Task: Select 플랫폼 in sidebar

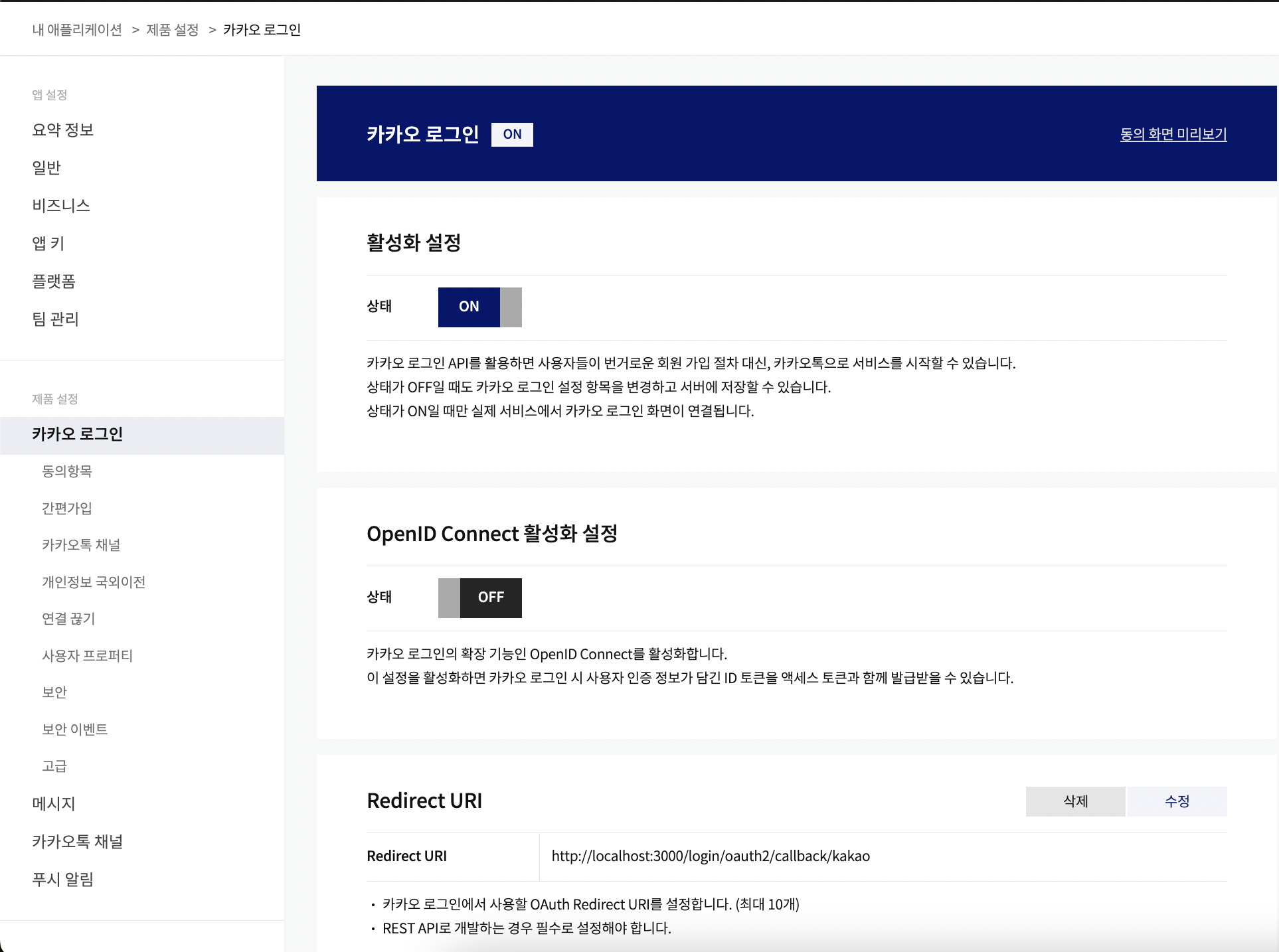Action: click(x=54, y=281)
